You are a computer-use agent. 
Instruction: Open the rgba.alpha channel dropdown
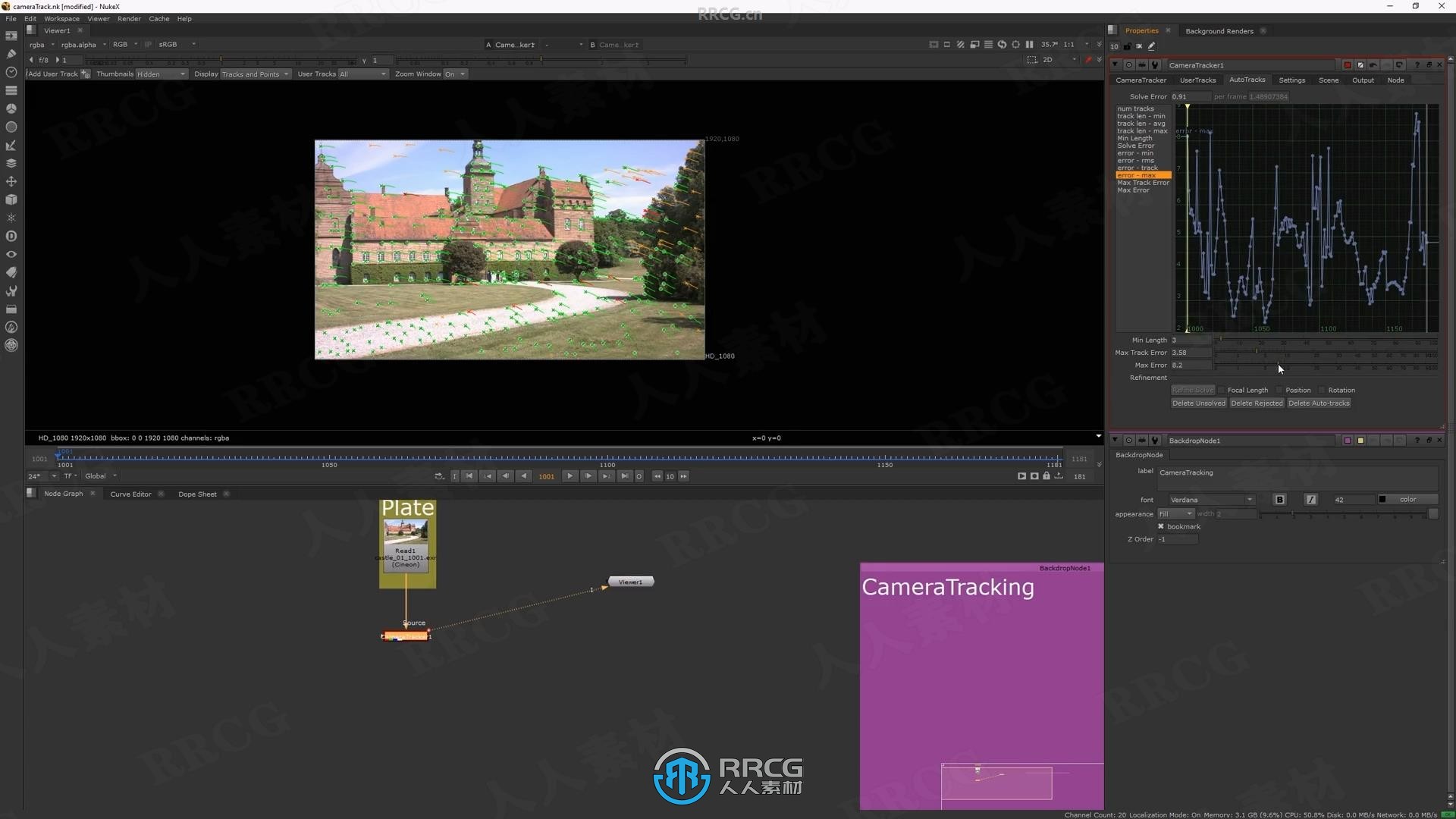(x=83, y=45)
